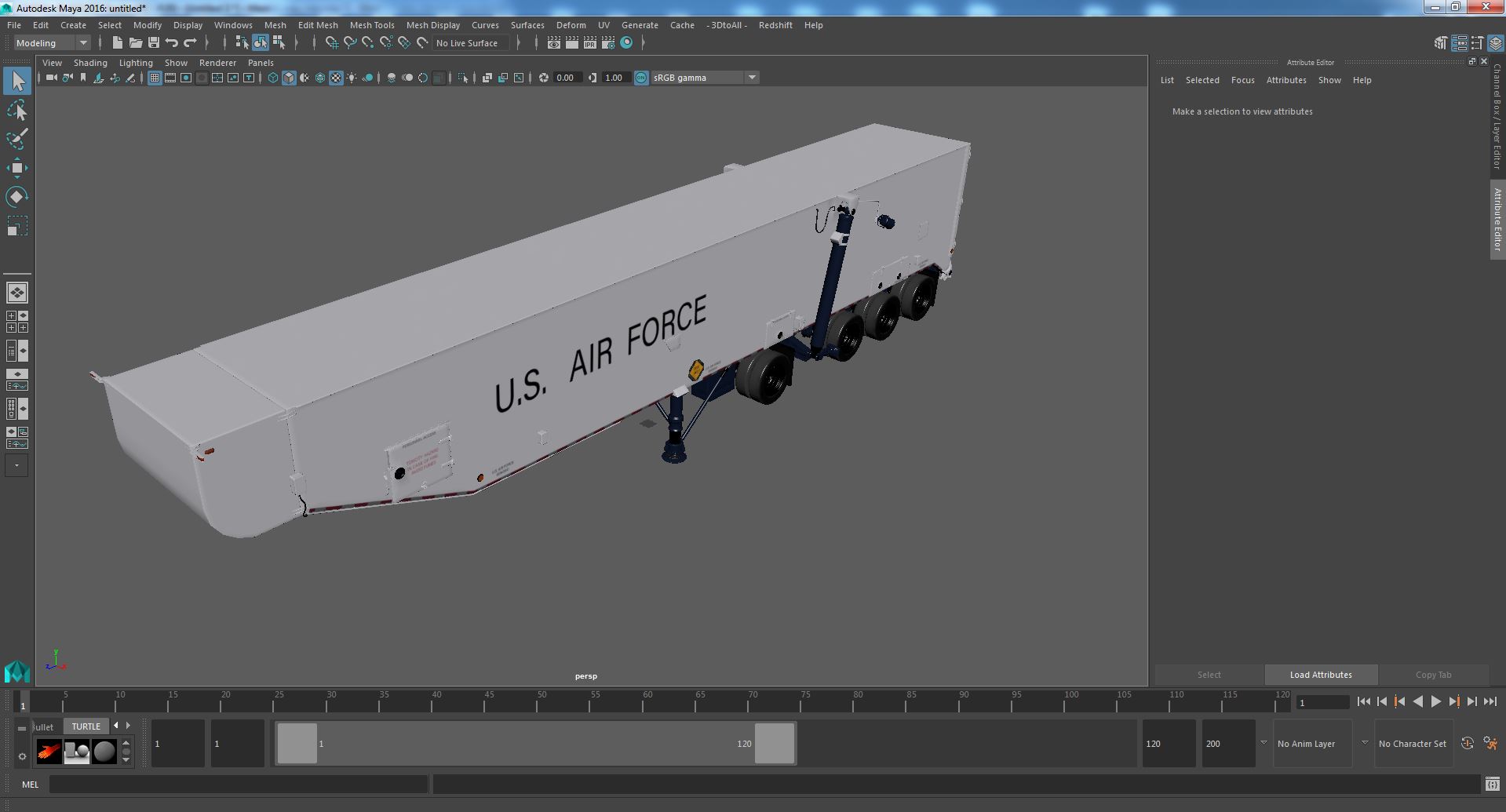This screenshot has width=1506, height=812.
Task: Expand shelf tabs with right arrow
Action: pos(129,726)
